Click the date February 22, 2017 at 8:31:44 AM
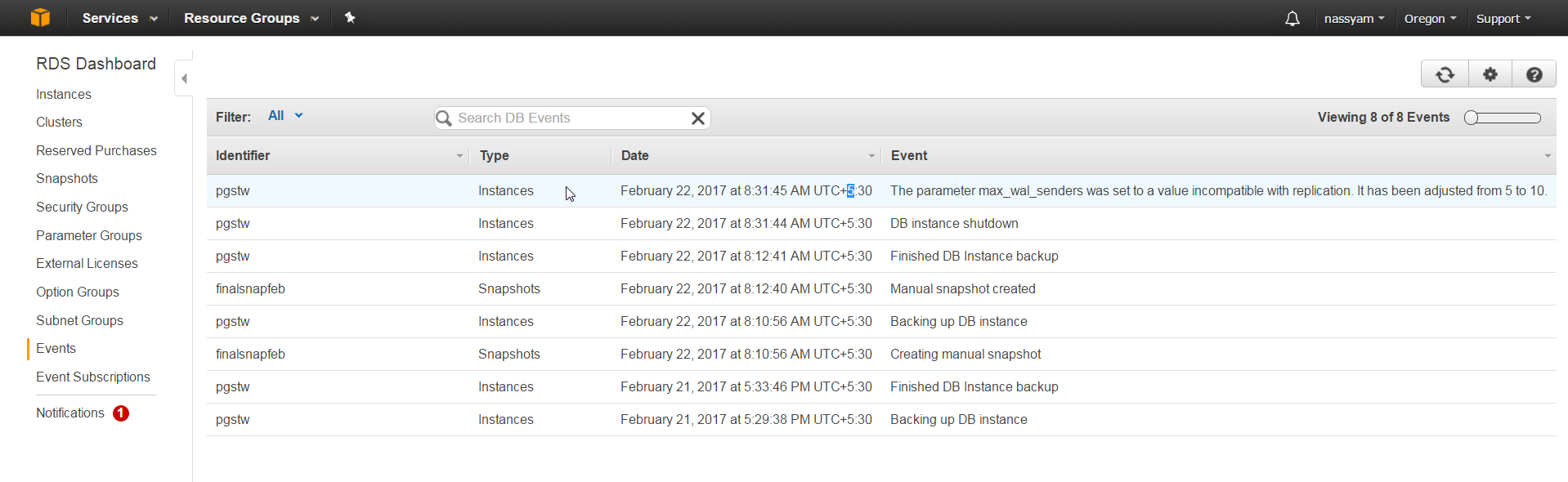 pyautogui.click(x=746, y=224)
